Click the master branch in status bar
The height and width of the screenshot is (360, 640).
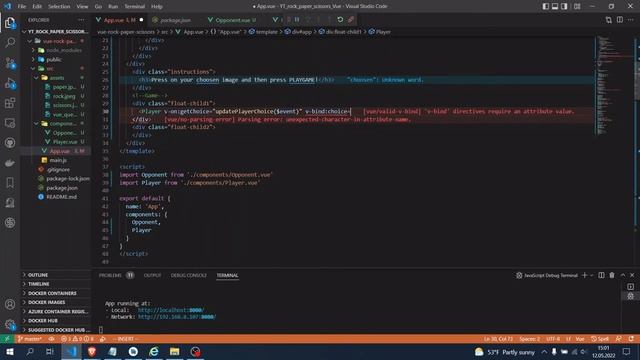point(30,339)
